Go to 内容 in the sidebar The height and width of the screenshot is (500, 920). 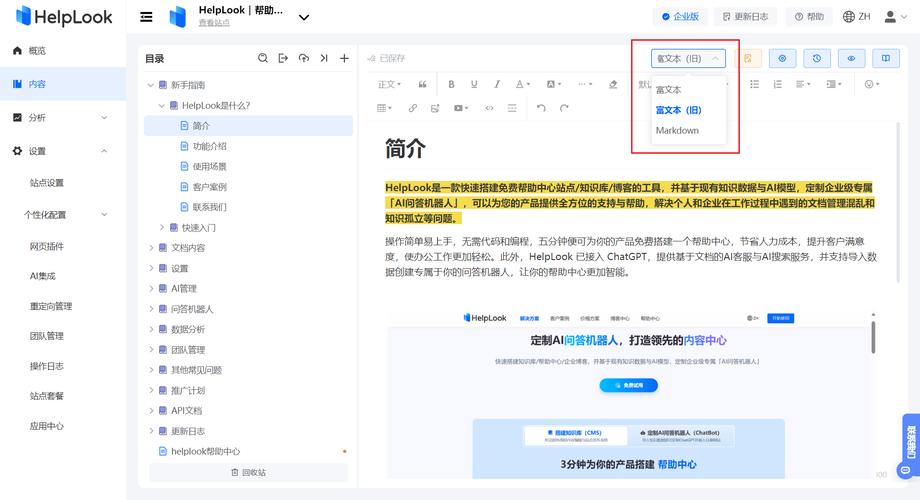(x=63, y=84)
